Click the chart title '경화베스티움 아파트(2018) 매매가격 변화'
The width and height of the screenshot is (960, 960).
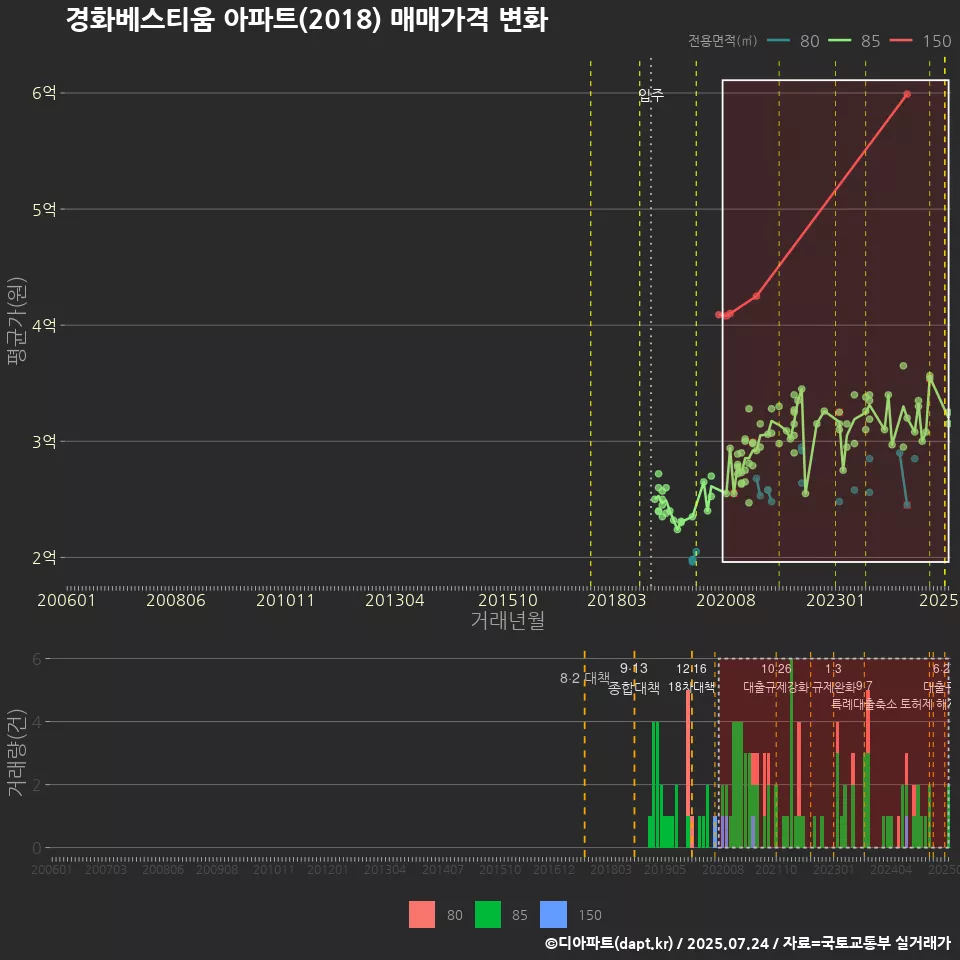(307, 19)
